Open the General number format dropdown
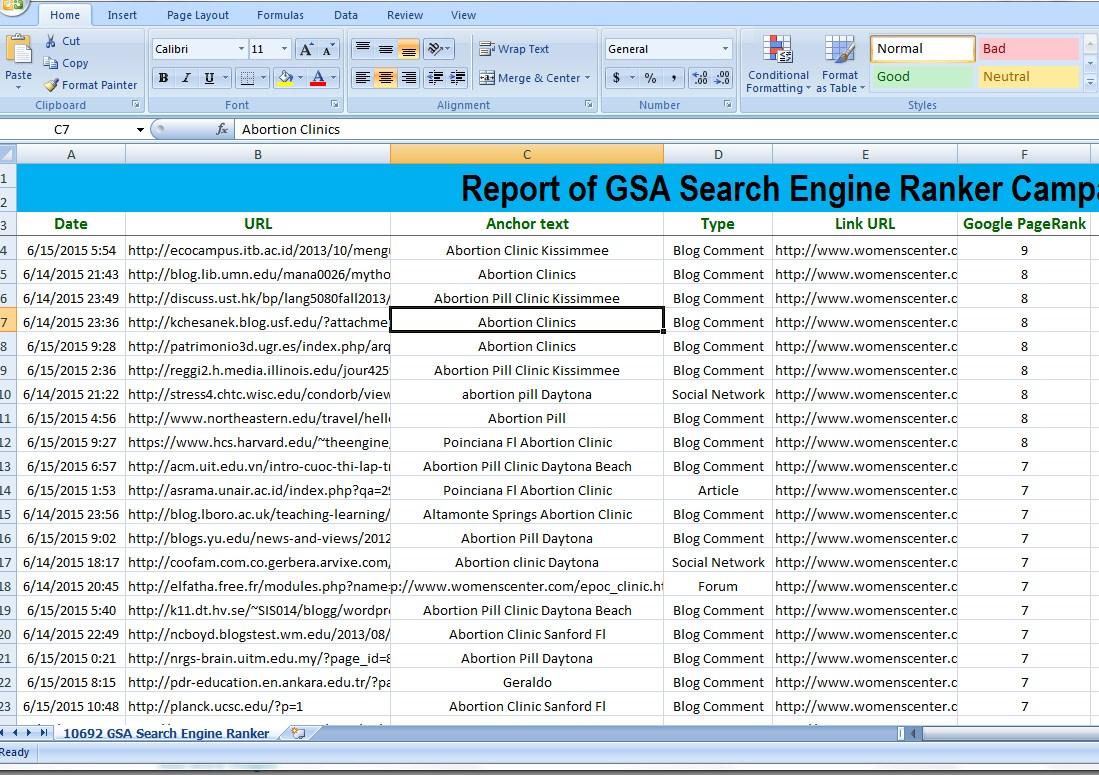 pyautogui.click(x=724, y=48)
